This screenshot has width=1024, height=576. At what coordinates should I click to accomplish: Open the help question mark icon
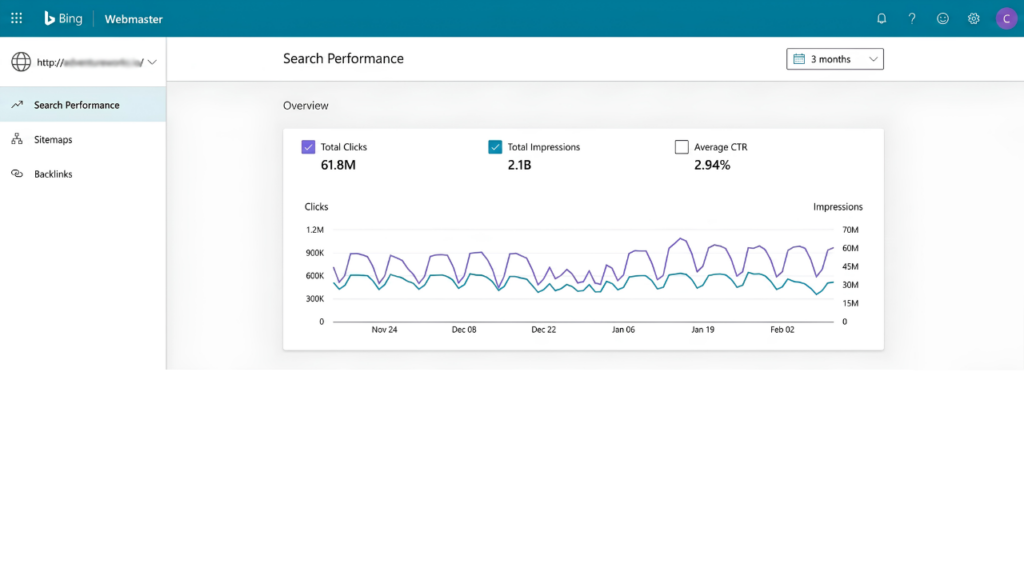pos(912,18)
